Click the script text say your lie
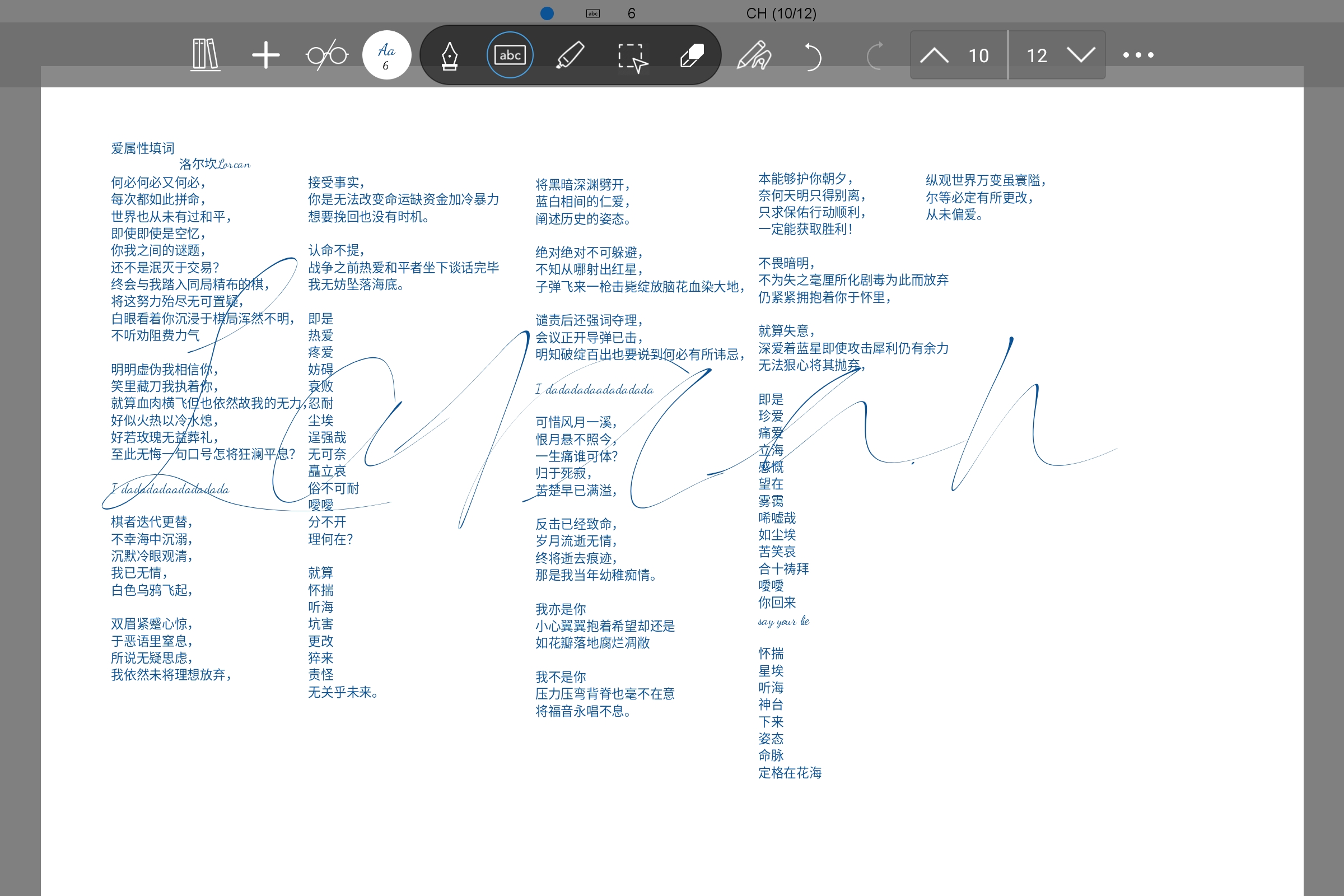This screenshot has height=896, width=1344. click(783, 620)
